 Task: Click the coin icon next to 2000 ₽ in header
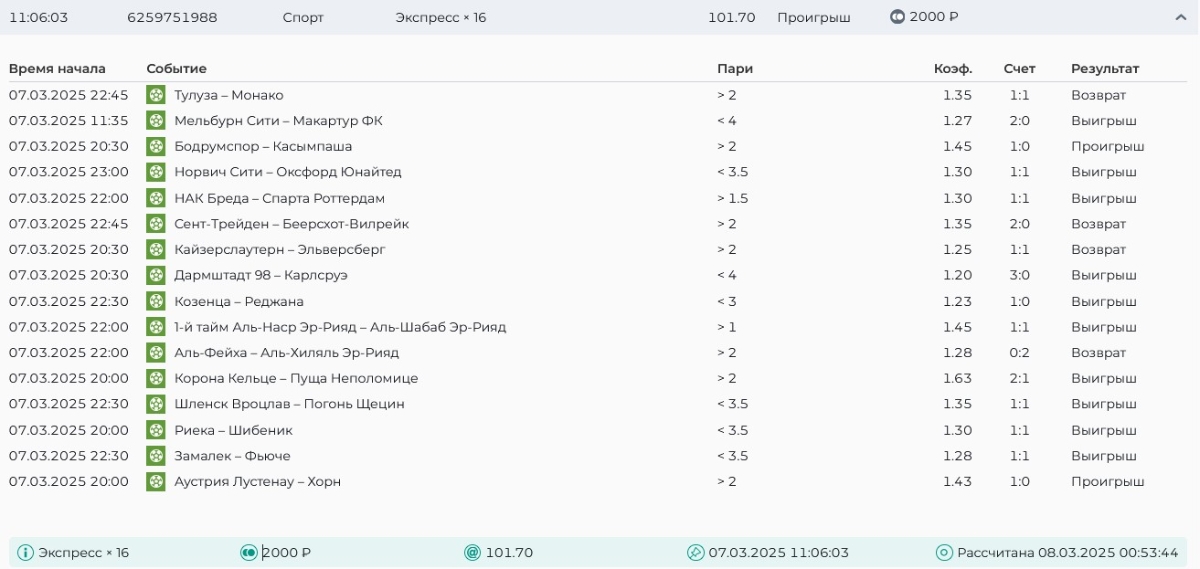point(897,17)
